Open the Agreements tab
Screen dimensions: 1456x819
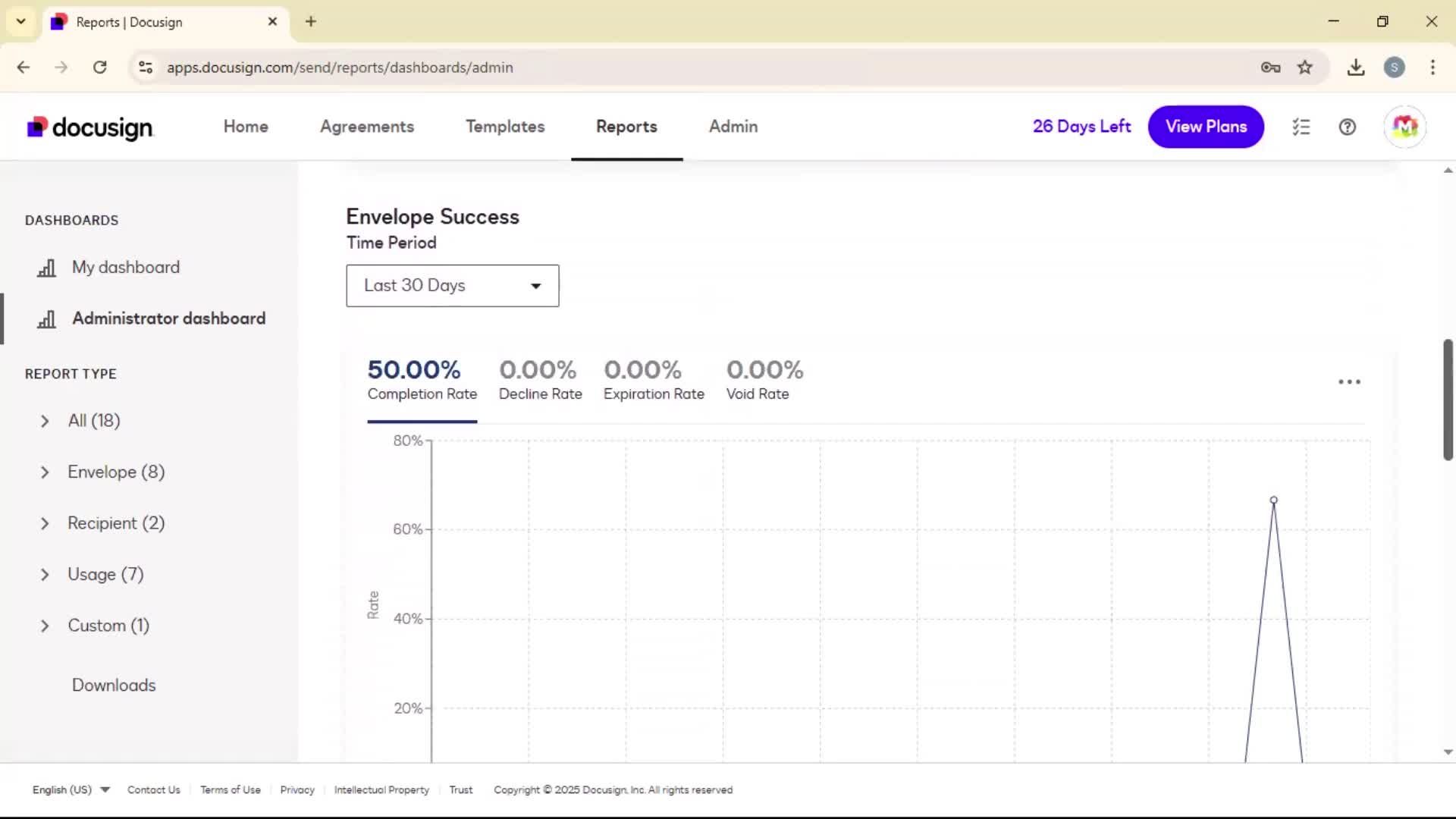(367, 127)
